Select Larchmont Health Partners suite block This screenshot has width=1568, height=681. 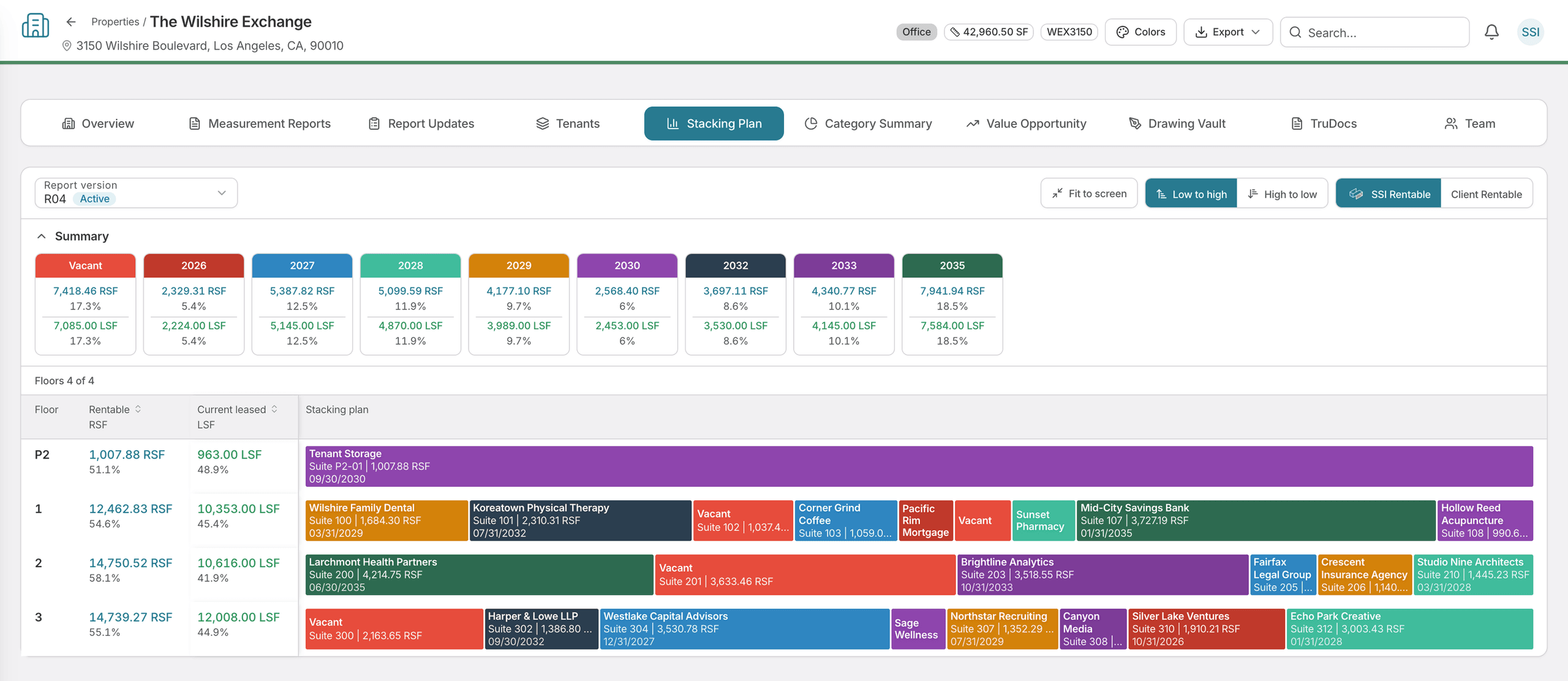coord(479,575)
